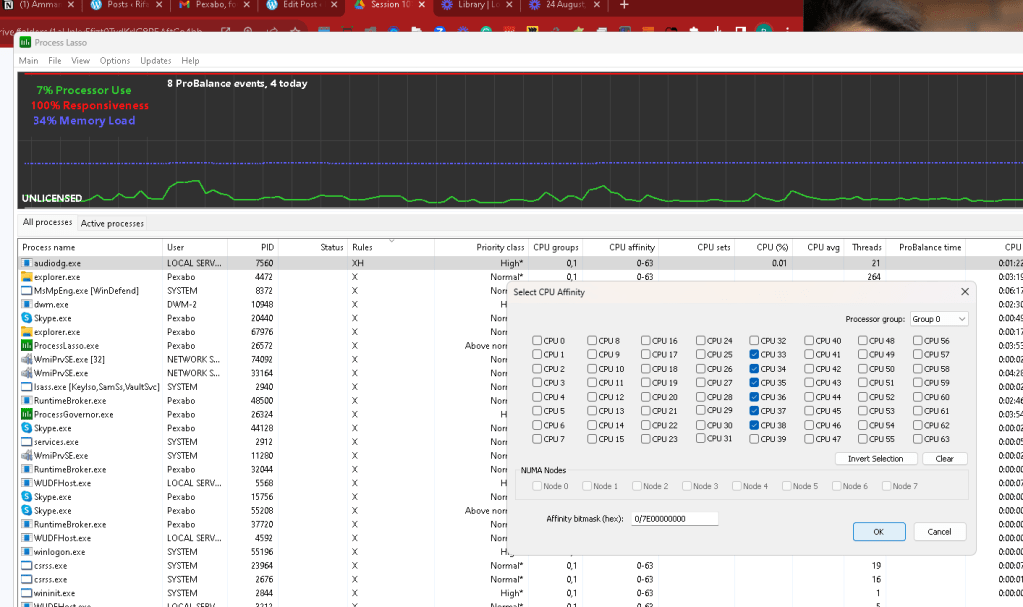Enable the CPU 32 checkbox
This screenshot has height=607, width=1023.
754,340
